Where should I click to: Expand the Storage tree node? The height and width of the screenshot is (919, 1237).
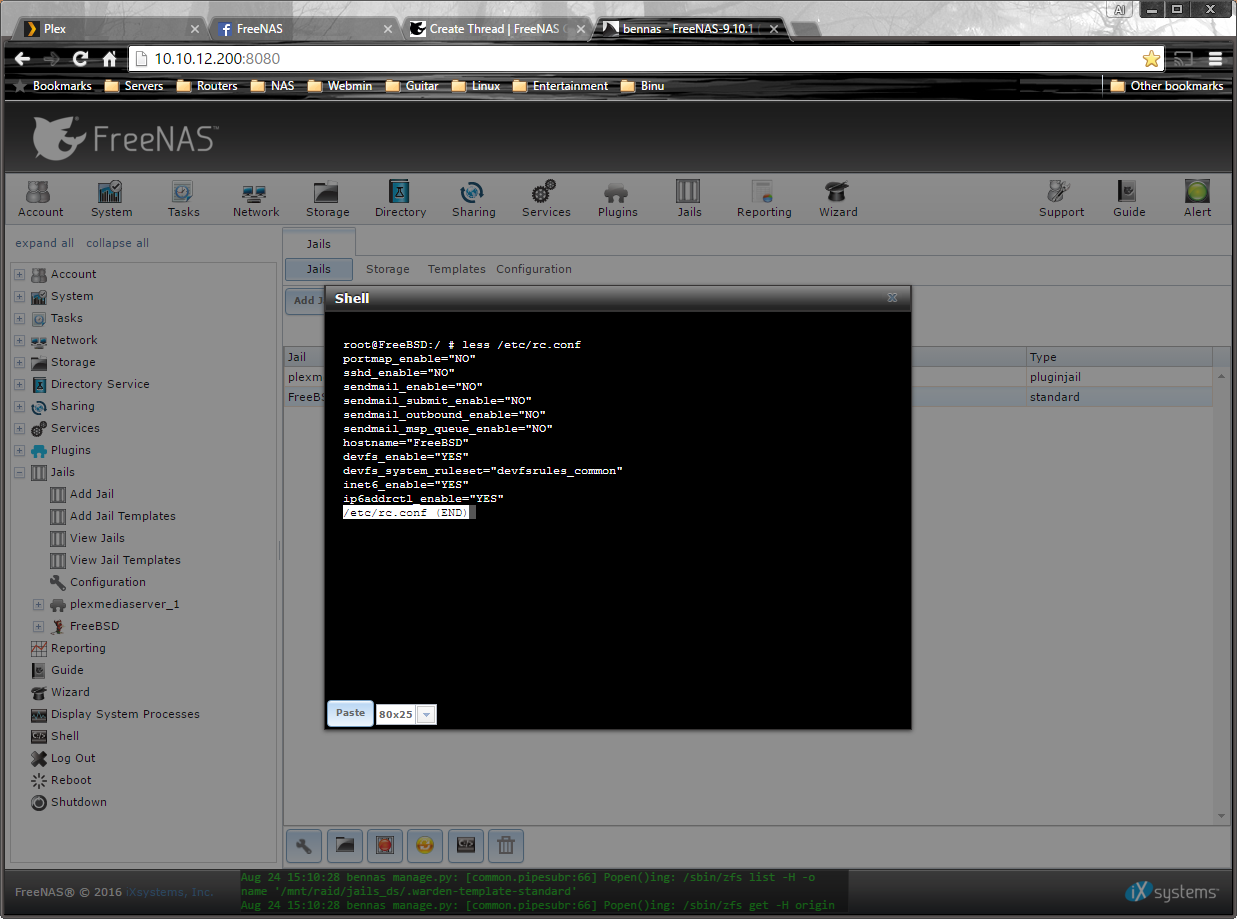[20, 362]
